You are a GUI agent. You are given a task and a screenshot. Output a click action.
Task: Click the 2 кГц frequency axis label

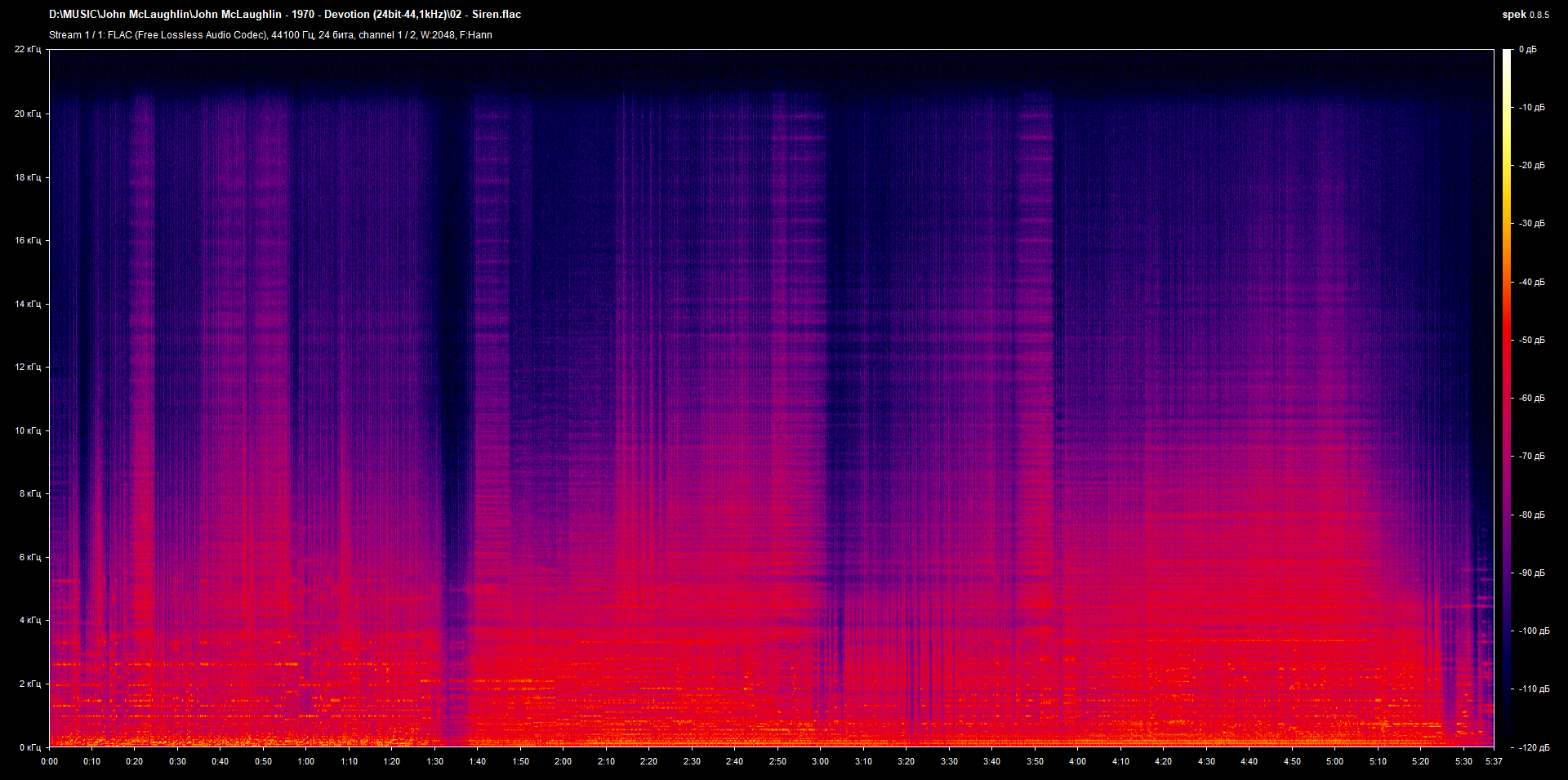point(30,684)
